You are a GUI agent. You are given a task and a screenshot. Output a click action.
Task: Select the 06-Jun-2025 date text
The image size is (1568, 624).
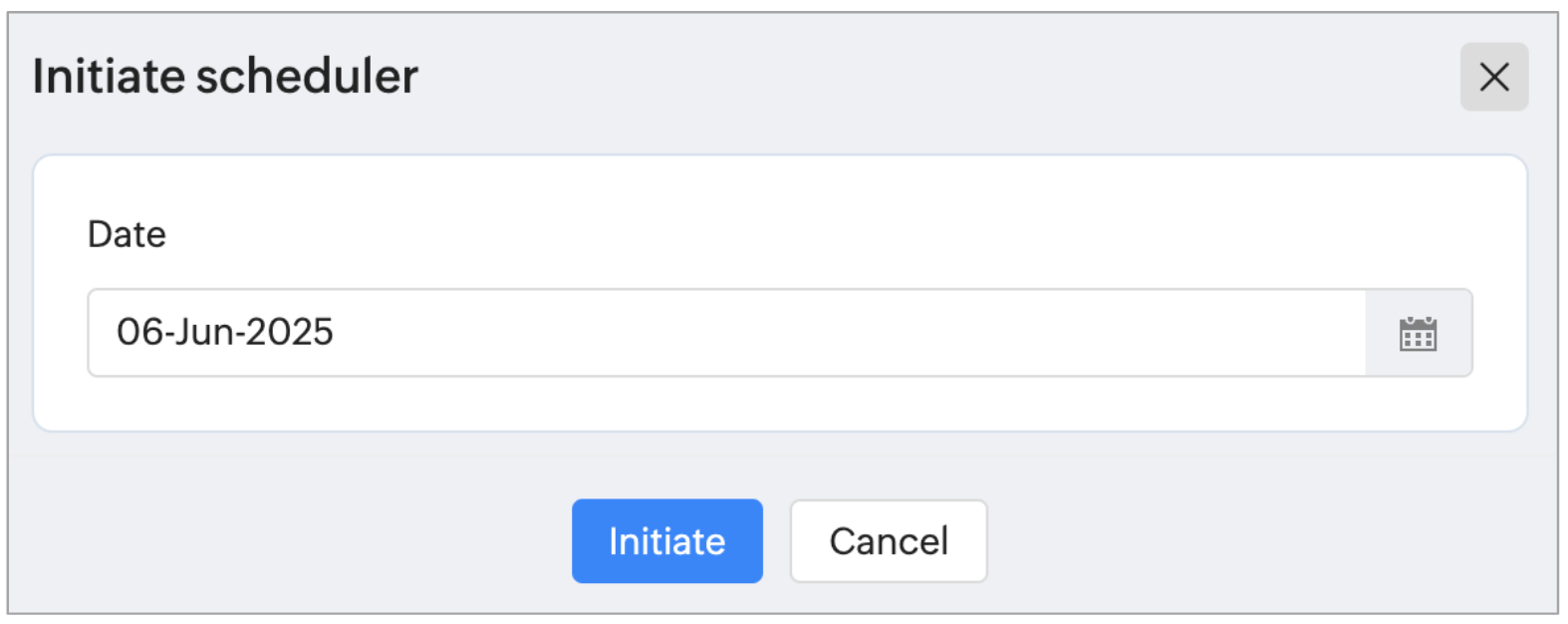[x=225, y=333]
